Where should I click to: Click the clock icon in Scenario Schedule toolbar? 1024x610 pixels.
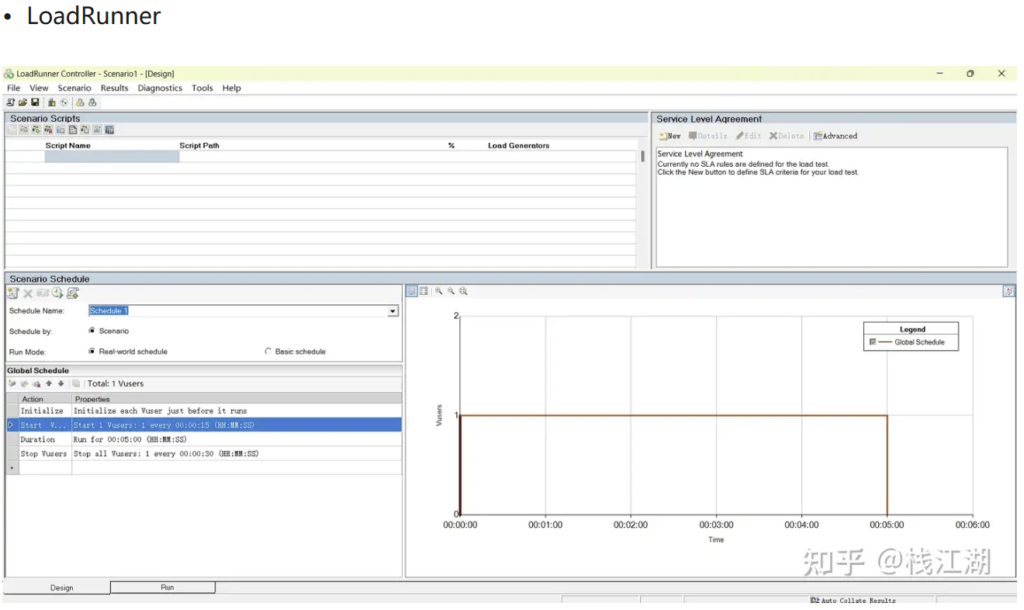pos(58,293)
